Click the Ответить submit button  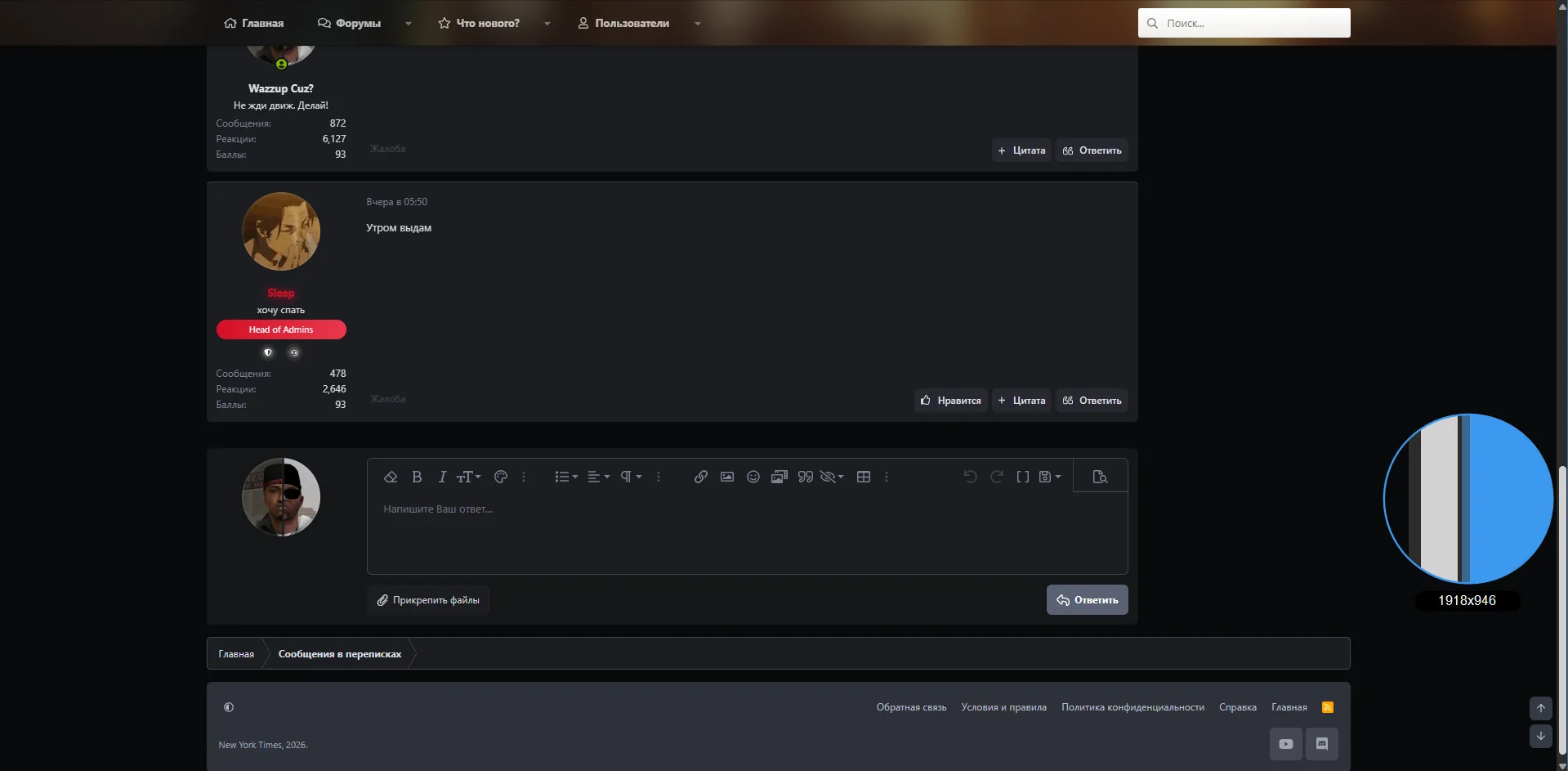click(1088, 600)
